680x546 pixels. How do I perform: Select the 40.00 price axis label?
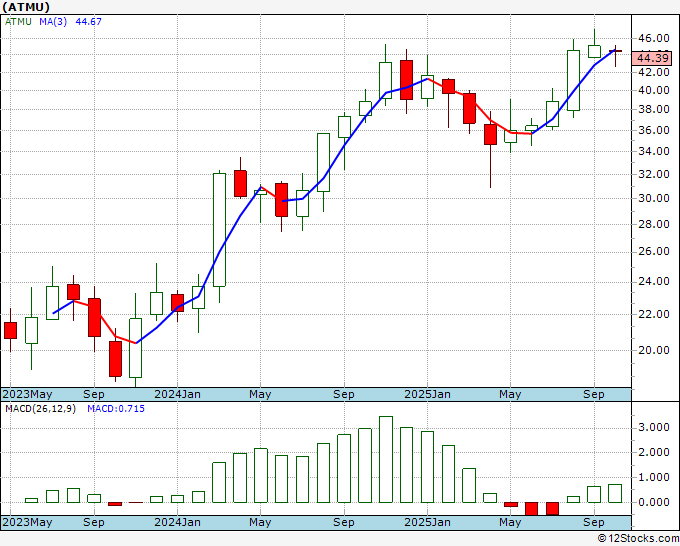(x=654, y=90)
